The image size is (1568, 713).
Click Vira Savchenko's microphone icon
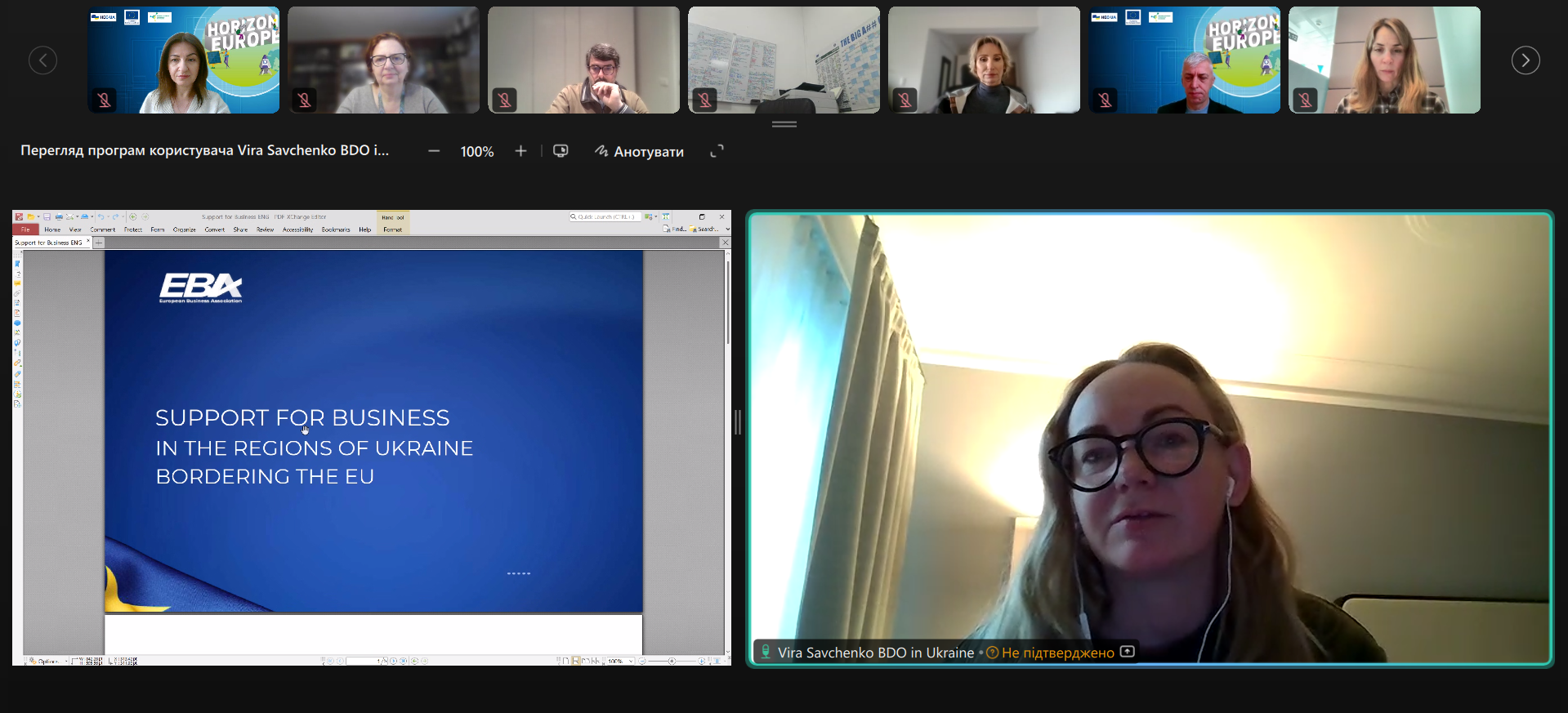pos(766,652)
